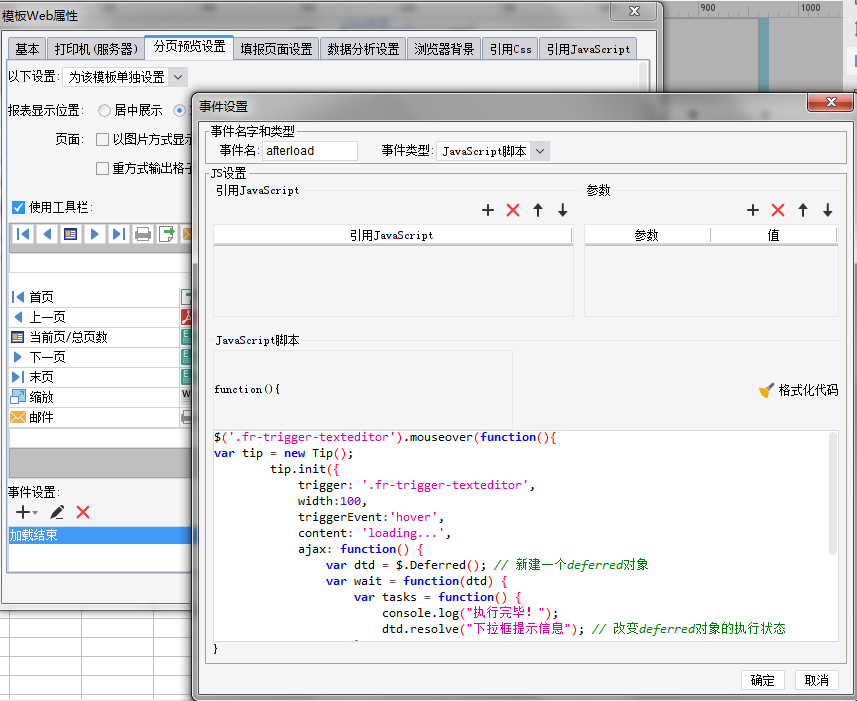Click print icon in toolbar preview
857x701 pixels.
tap(143, 234)
